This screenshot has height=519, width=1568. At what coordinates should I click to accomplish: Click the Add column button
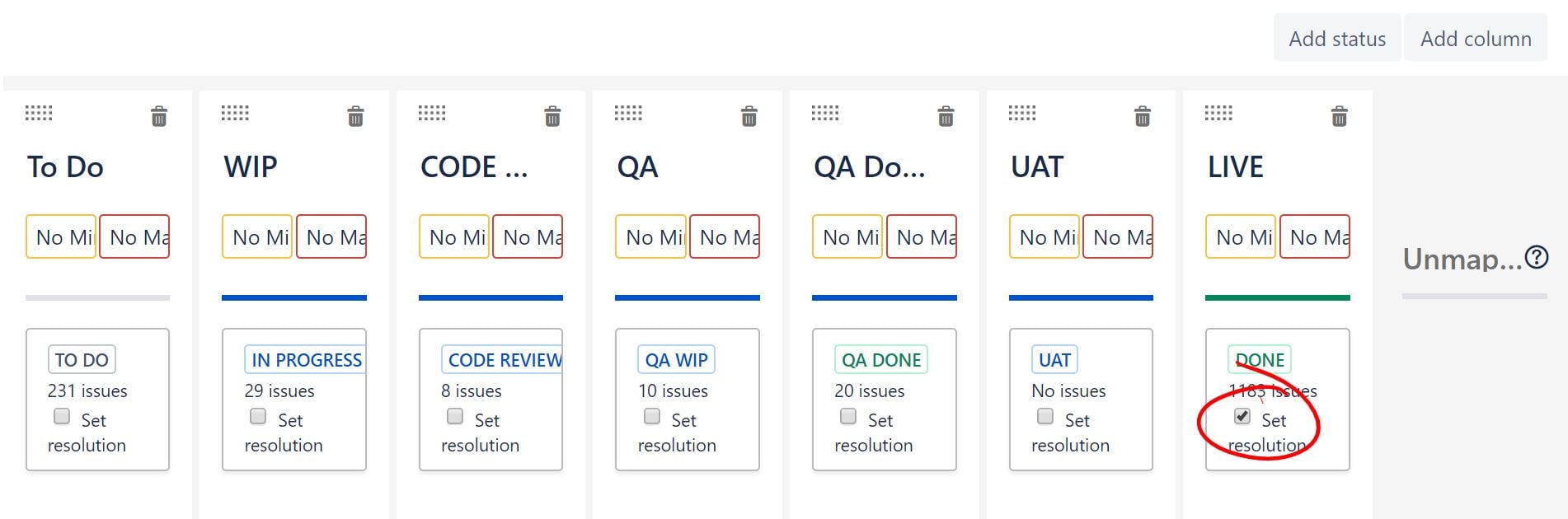pos(1476,38)
